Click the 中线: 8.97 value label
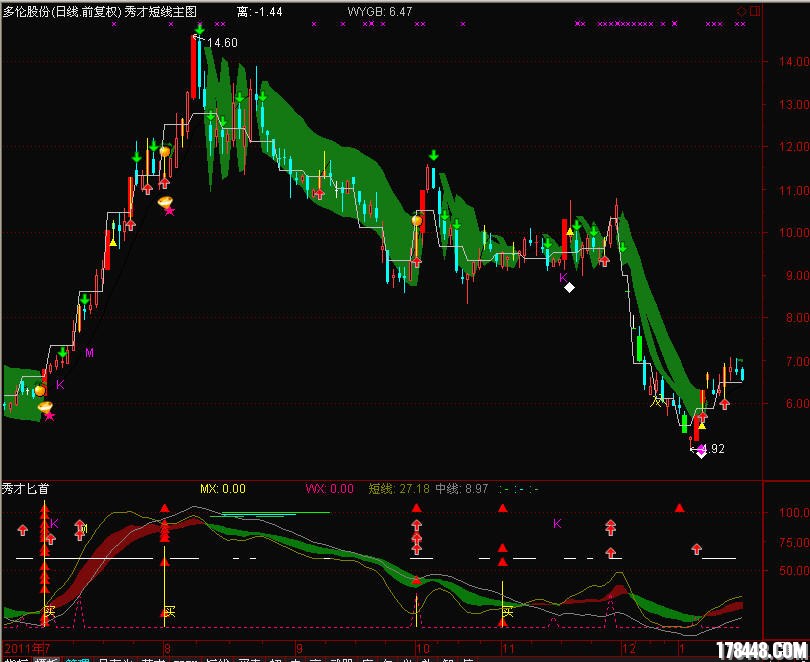This screenshot has width=810, height=662. (461, 488)
